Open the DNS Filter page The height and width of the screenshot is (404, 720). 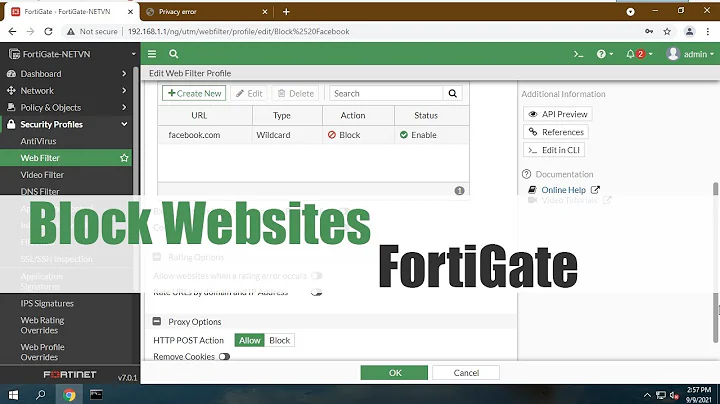39,191
